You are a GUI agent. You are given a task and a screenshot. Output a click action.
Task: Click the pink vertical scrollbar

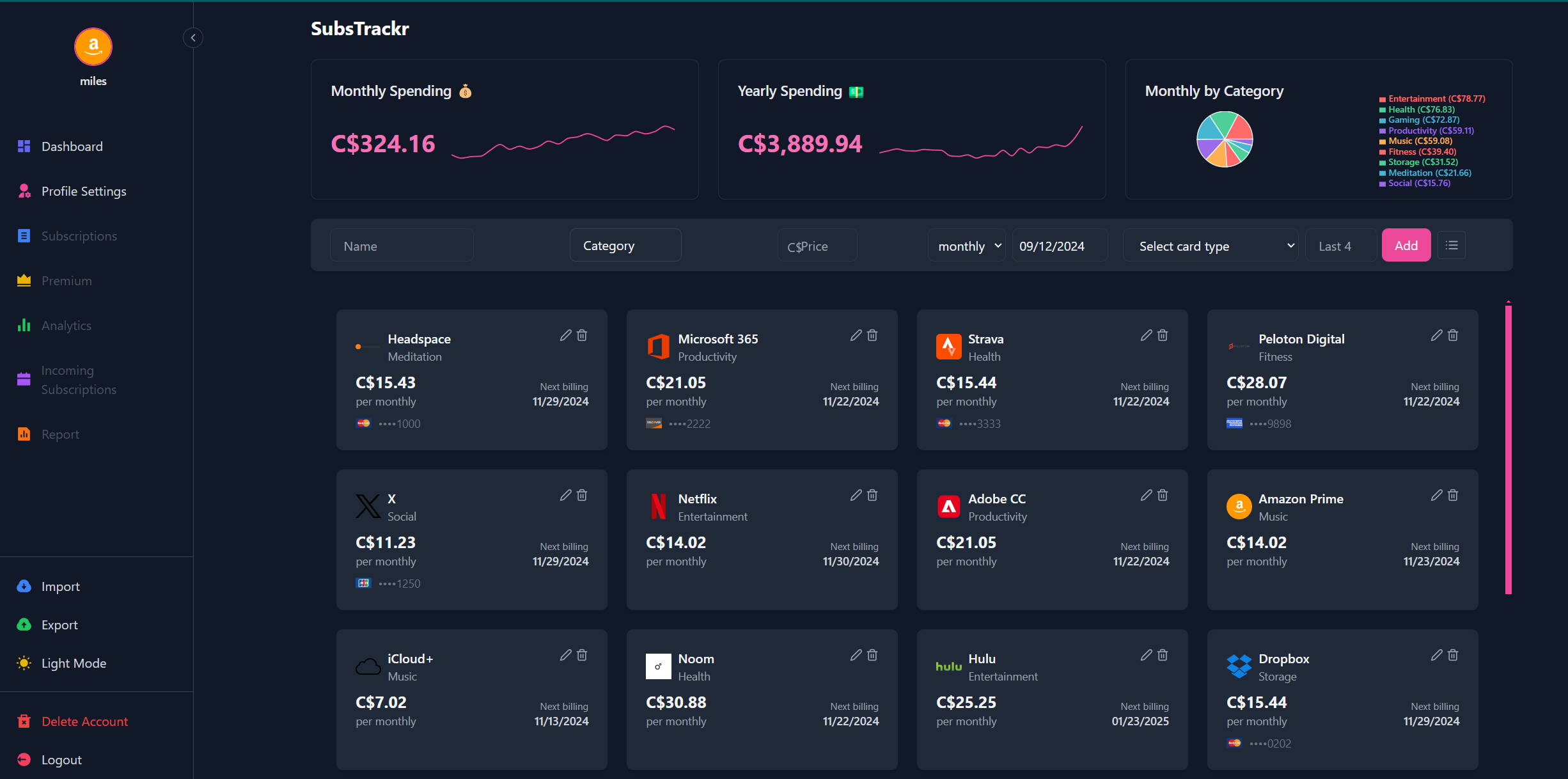(1509, 449)
